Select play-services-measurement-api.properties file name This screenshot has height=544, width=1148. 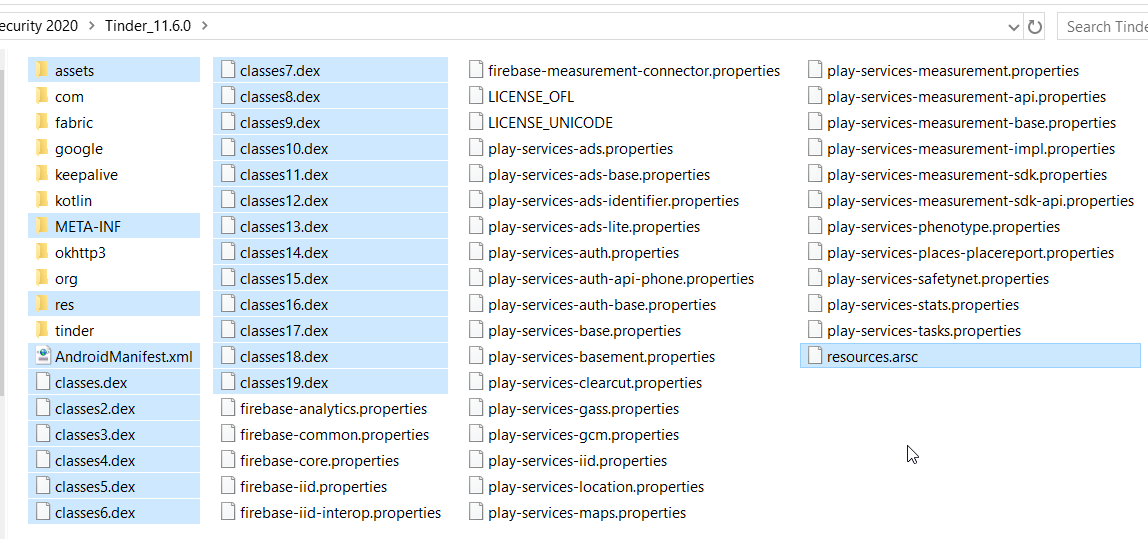click(x=966, y=97)
